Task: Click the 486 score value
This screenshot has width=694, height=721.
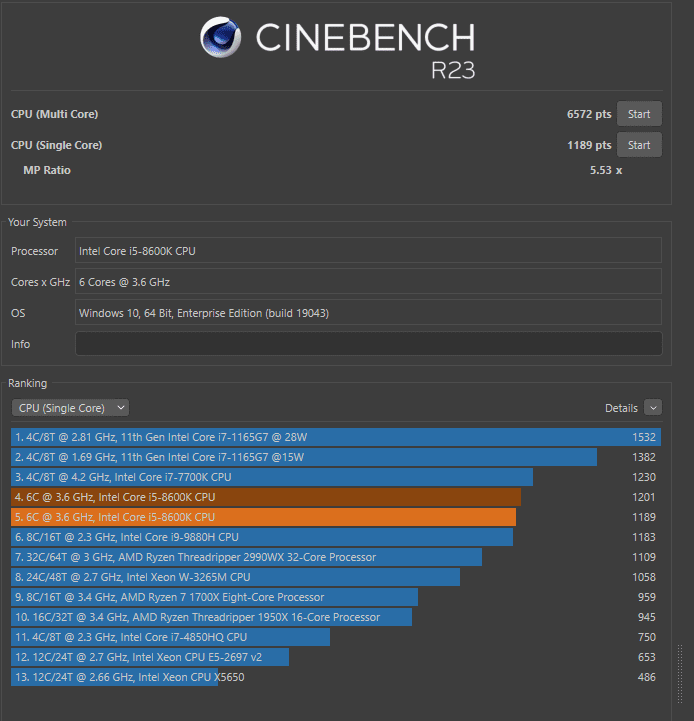Action: click(647, 677)
